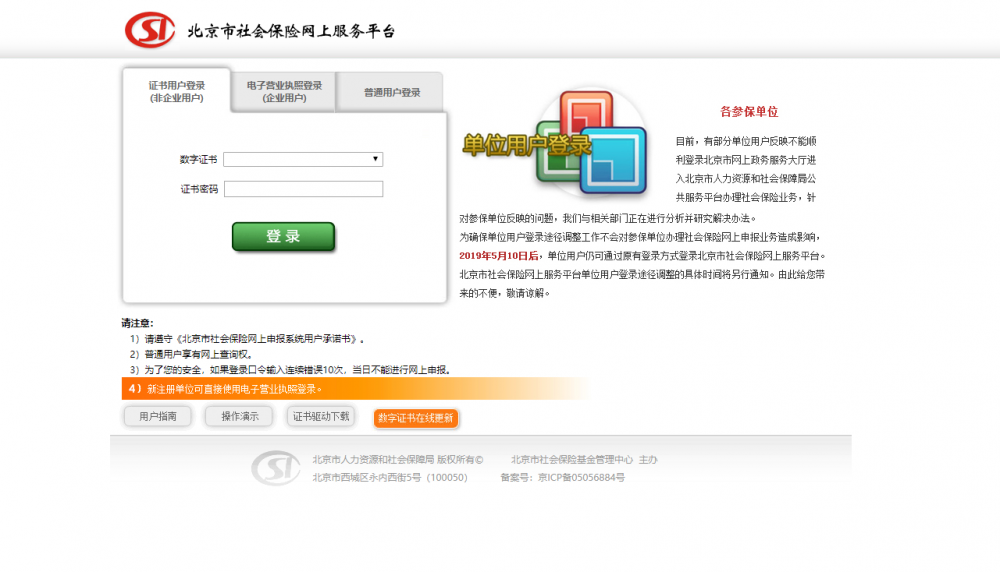Click the 操作演示 button

point(239,416)
